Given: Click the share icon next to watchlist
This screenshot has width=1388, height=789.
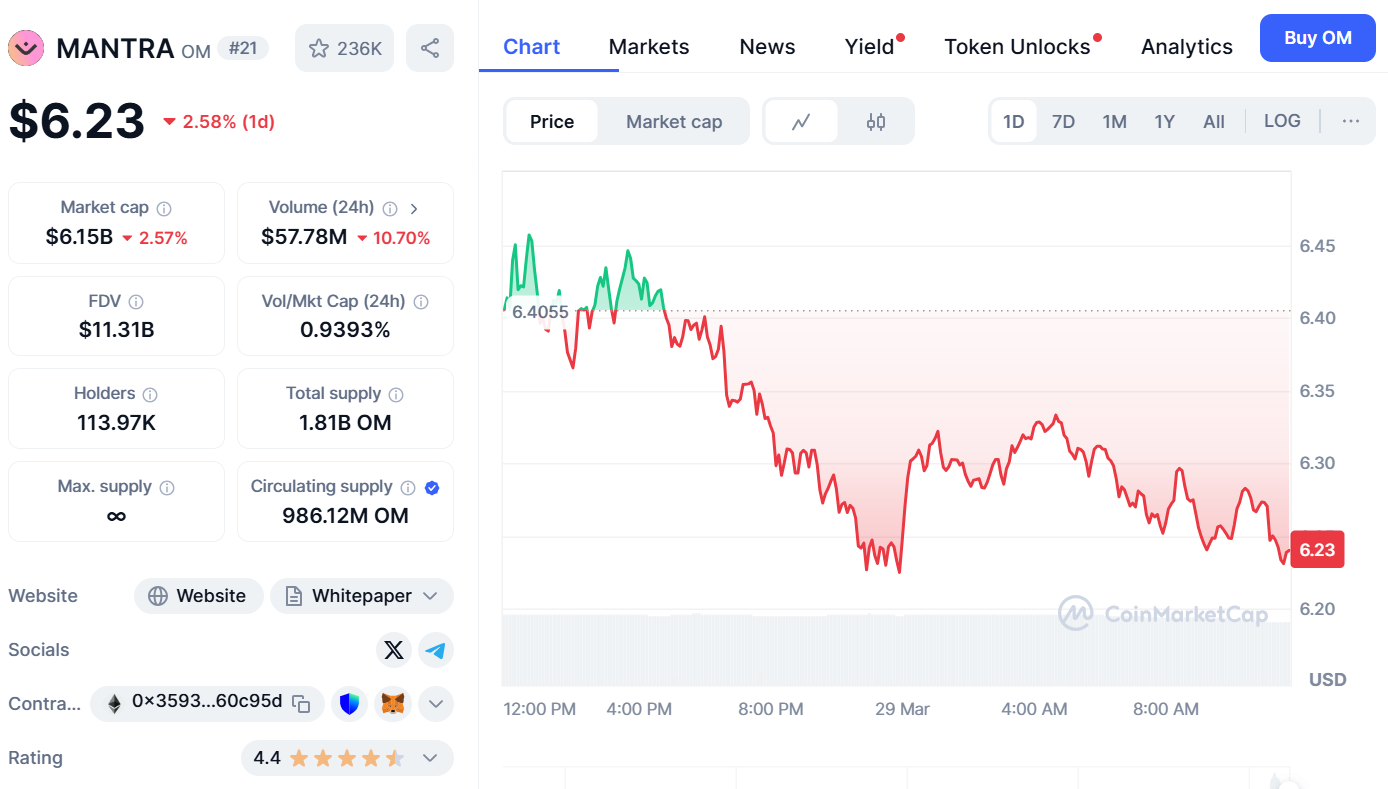Looking at the screenshot, I should (x=429, y=47).
